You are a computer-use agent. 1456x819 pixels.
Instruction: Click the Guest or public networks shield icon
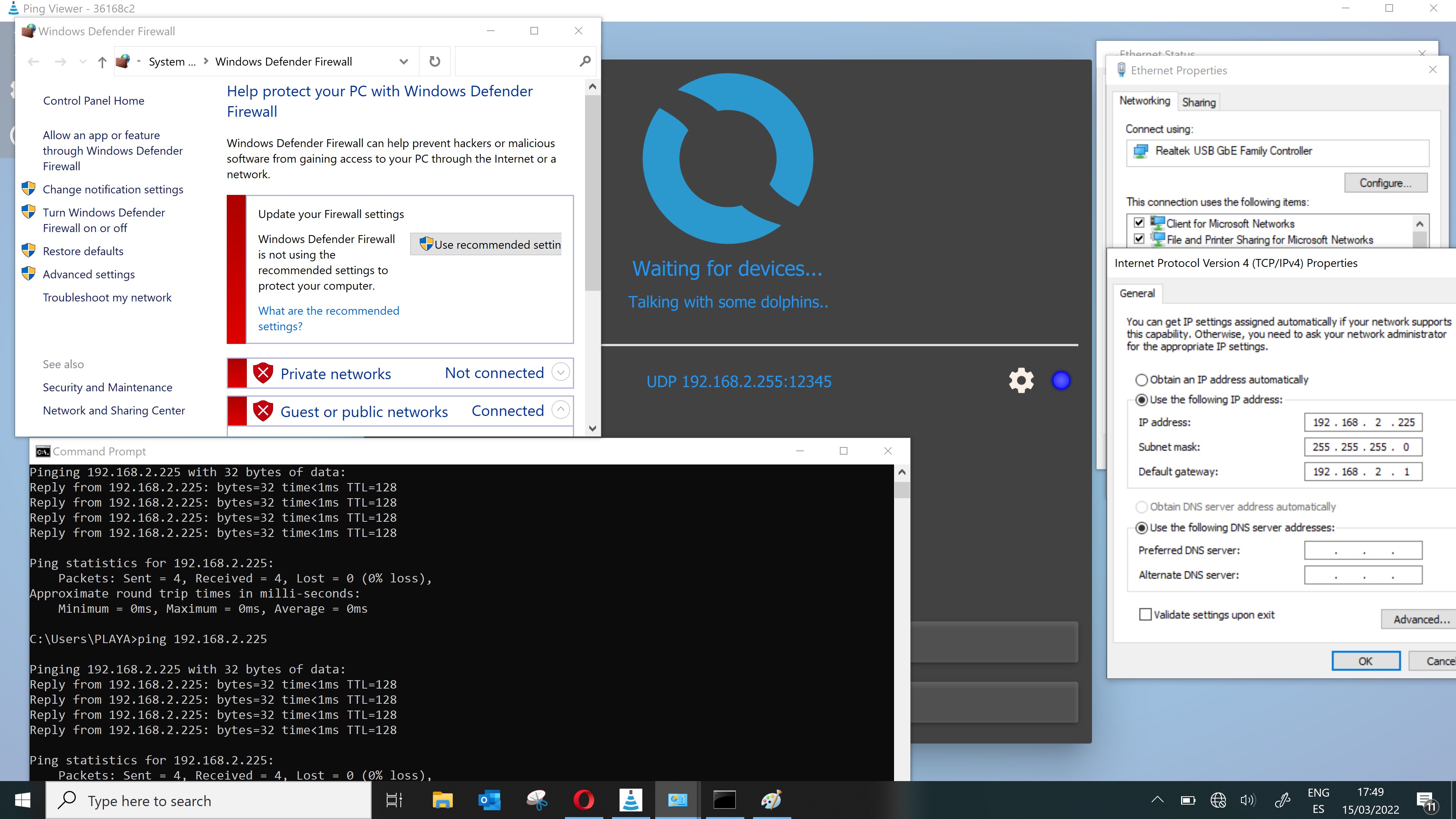(263, 411)
